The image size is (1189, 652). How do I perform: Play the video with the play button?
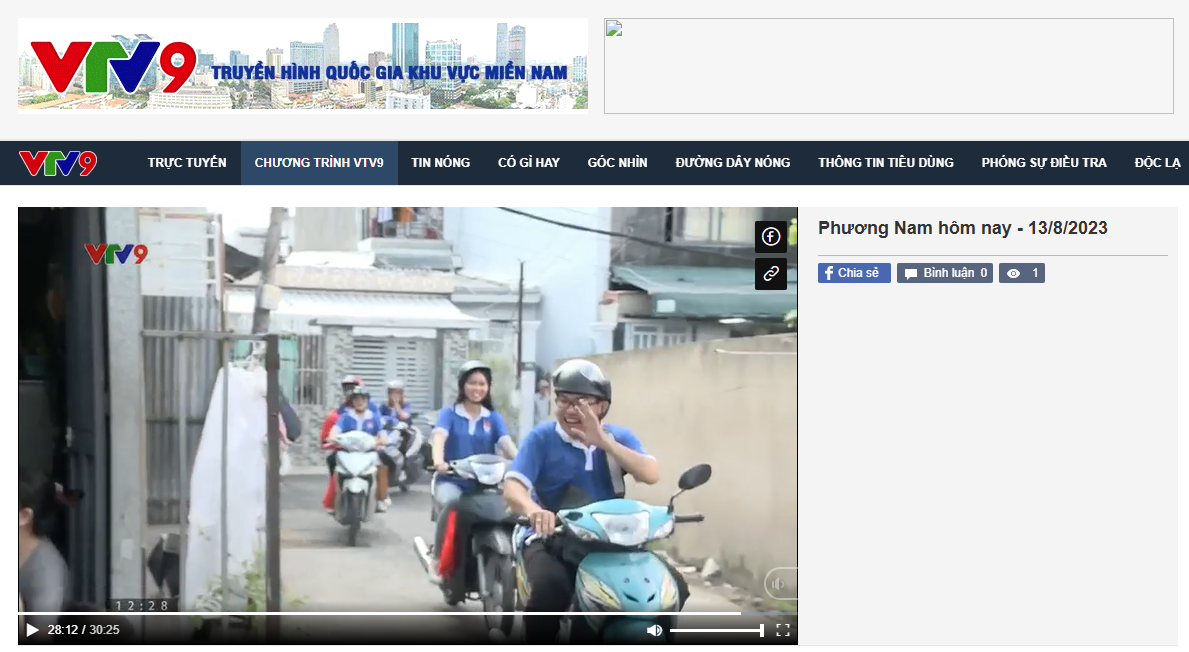pos(32,630)
